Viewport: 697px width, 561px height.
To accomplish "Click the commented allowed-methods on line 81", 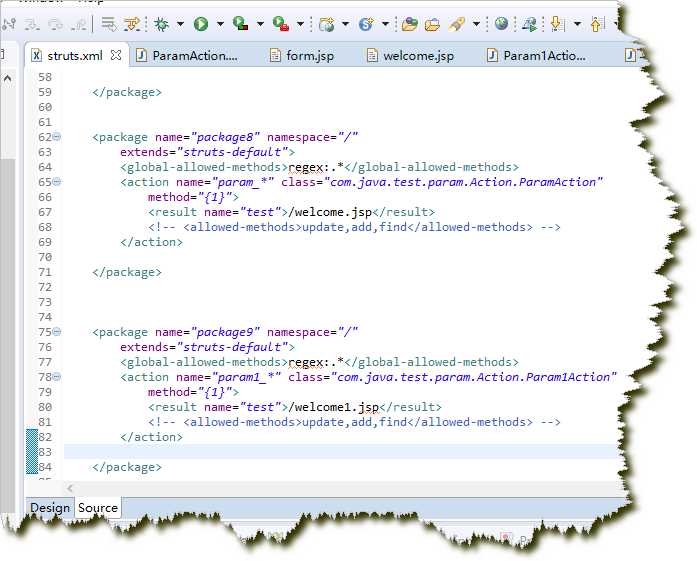I will pos(354,422).
